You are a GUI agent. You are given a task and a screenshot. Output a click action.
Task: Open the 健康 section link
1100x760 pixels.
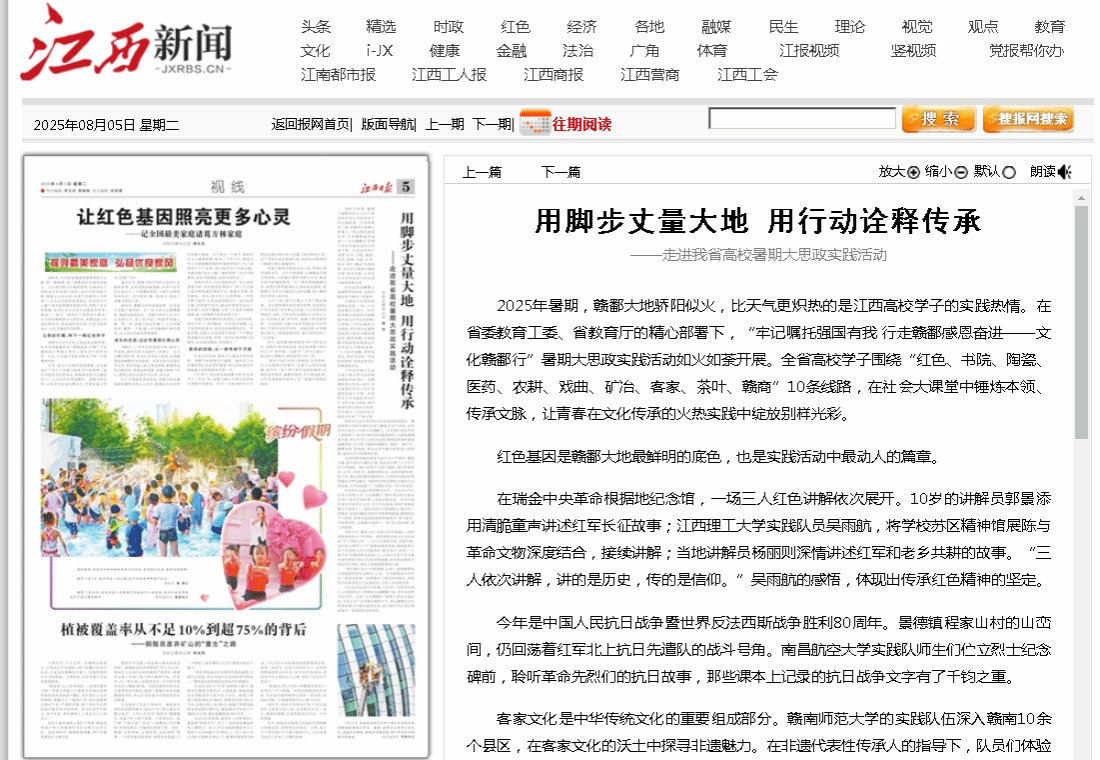pyautogui.click(x=444, y=51)
